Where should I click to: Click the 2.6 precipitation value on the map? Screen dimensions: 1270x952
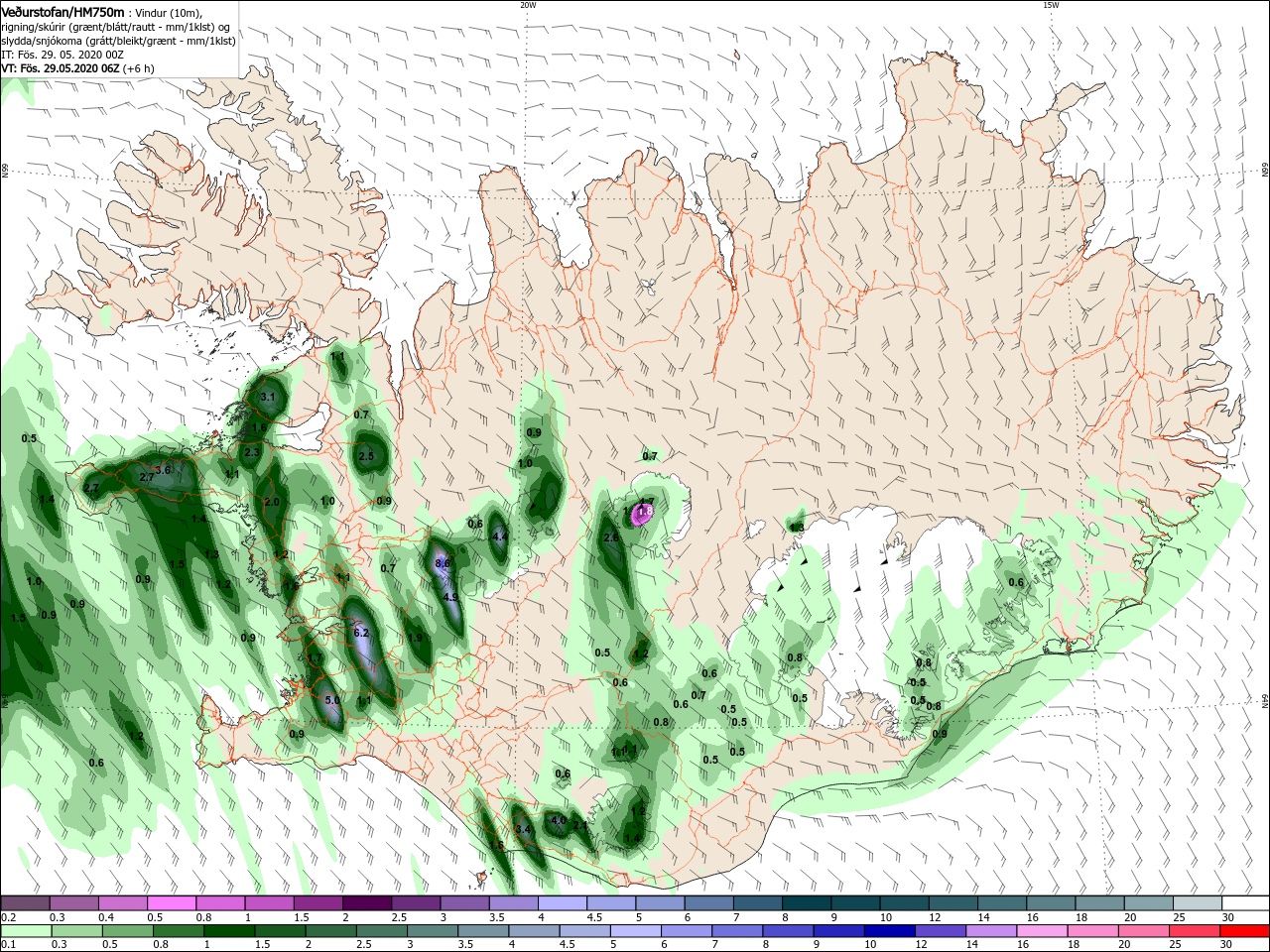(611, 537)
